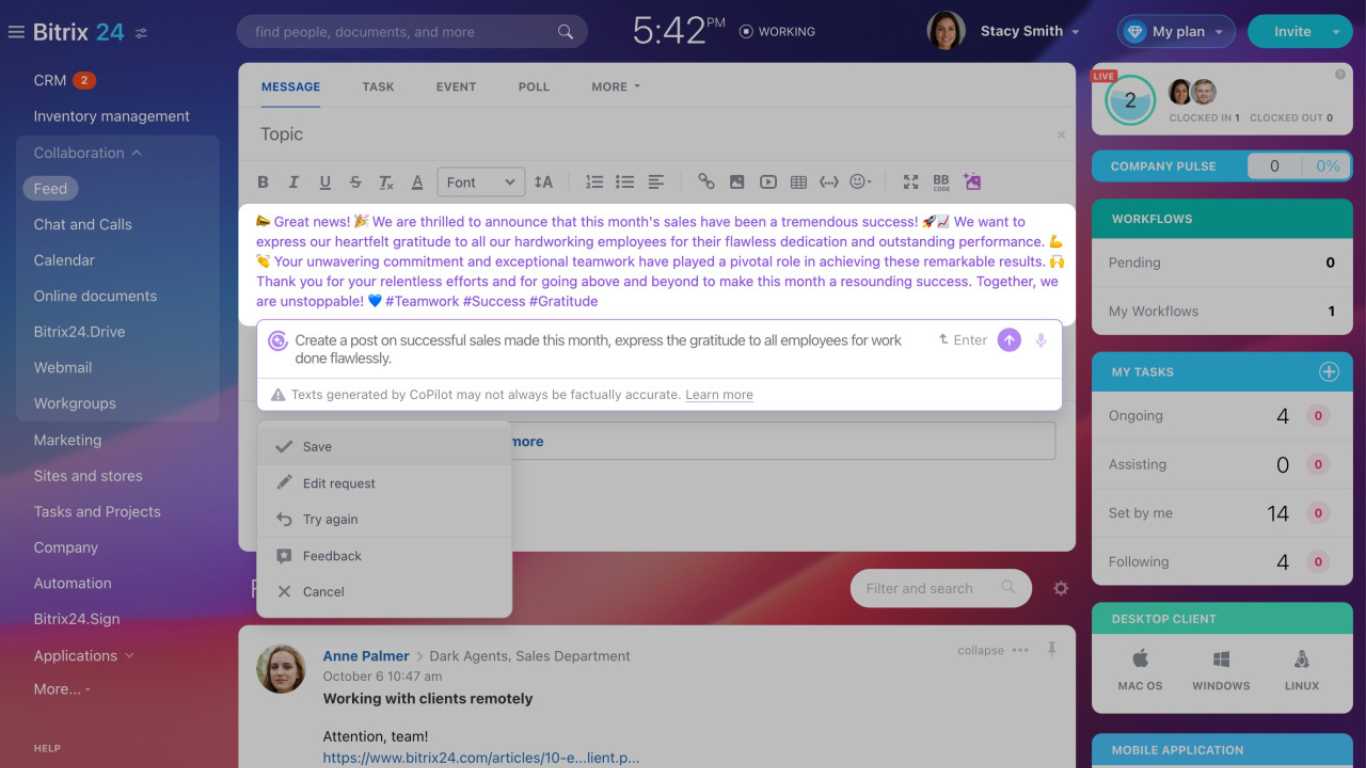Switch to the Poll tab
Screen dimensions: 1366x768
534,87
